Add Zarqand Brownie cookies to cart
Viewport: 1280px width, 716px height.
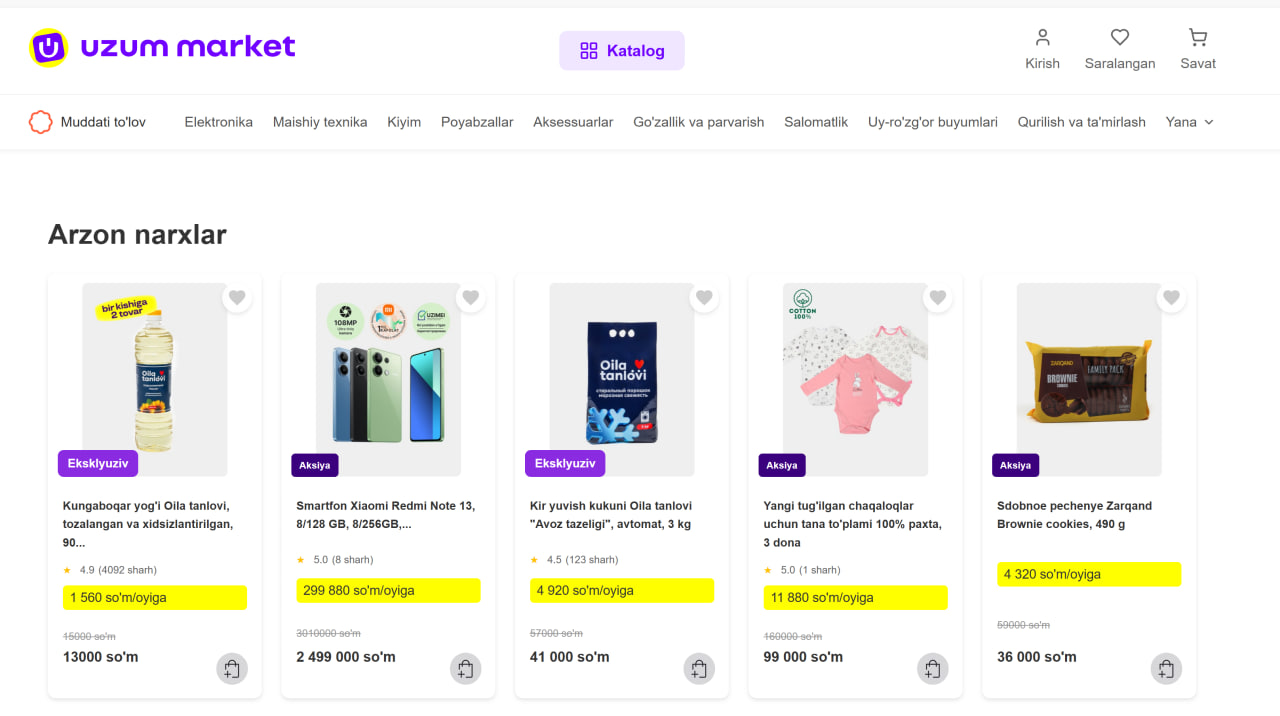[1166, 669]
